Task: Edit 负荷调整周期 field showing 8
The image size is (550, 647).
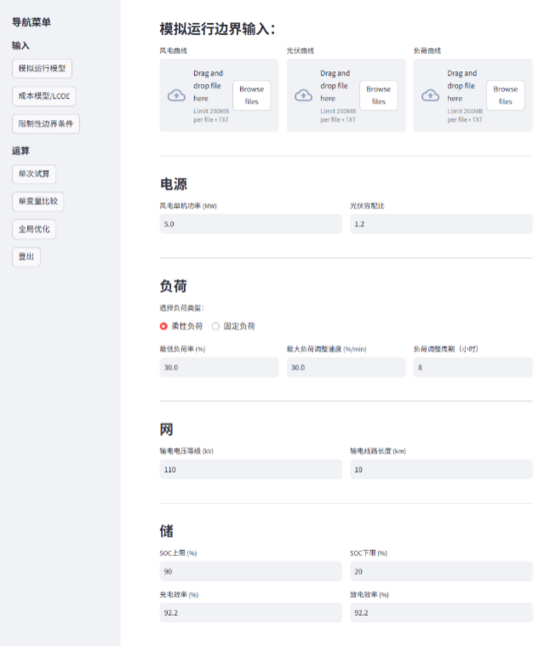Action: pyautogui.click(x=473, y=367)
